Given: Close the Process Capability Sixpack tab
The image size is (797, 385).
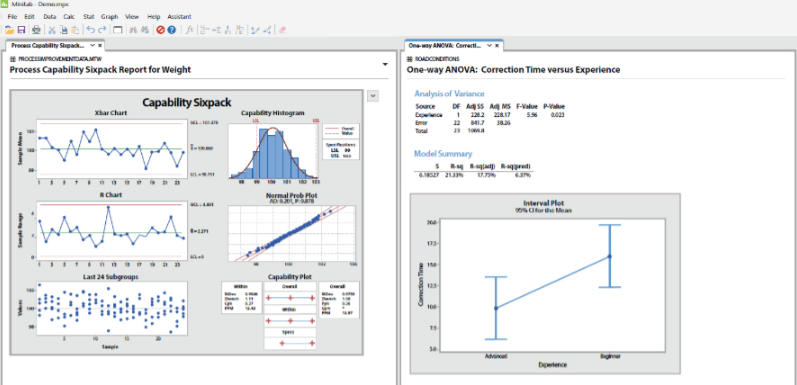Looking at the screenshot, I should point(100,45).
